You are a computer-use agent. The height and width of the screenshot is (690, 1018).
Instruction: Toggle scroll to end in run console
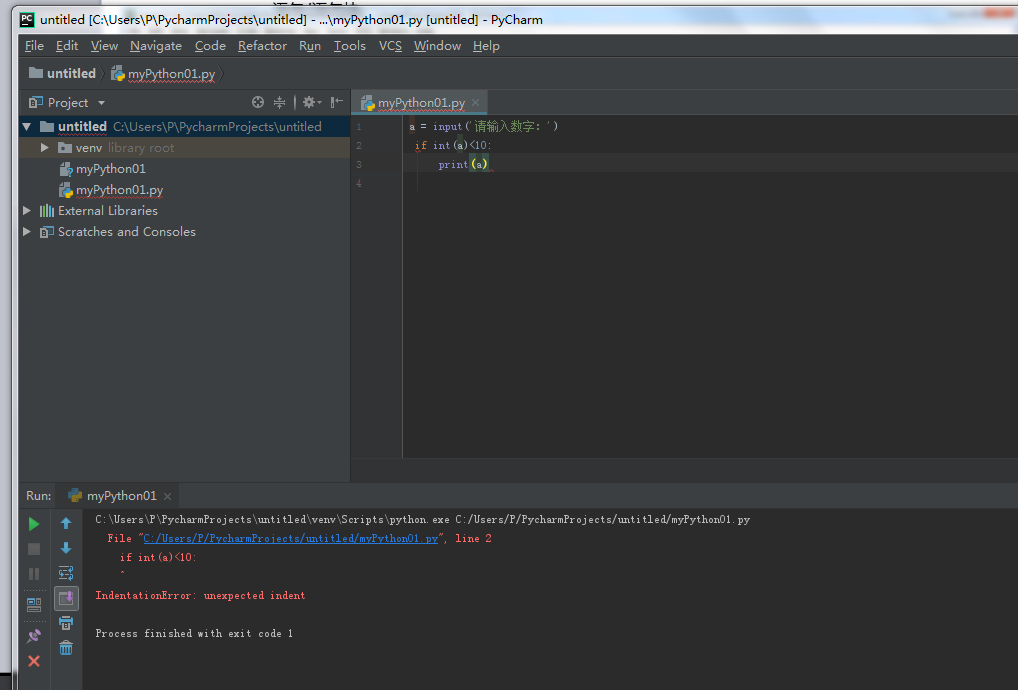coord(66,598)
